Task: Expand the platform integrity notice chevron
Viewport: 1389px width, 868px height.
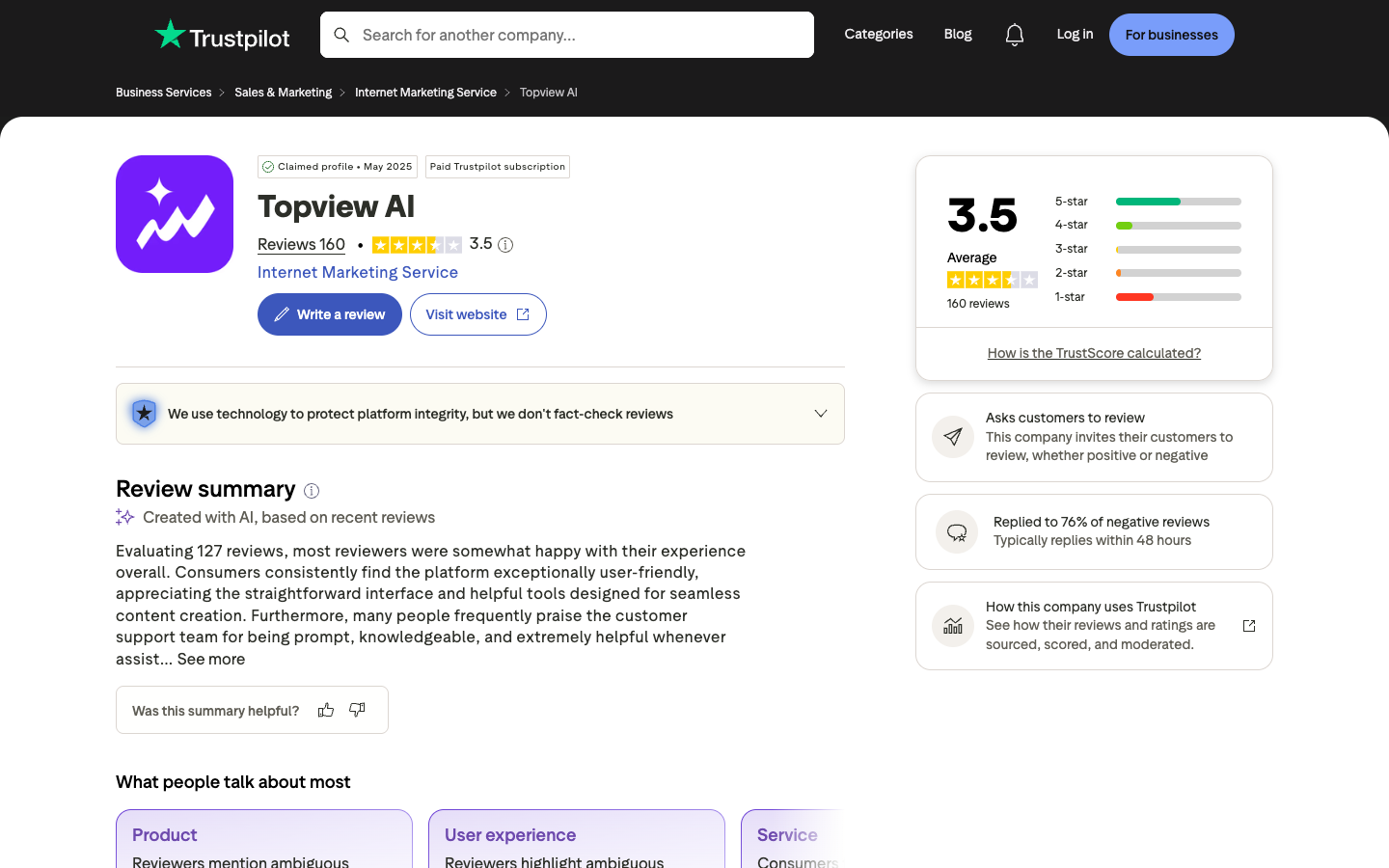Action: tap(821, 414)
